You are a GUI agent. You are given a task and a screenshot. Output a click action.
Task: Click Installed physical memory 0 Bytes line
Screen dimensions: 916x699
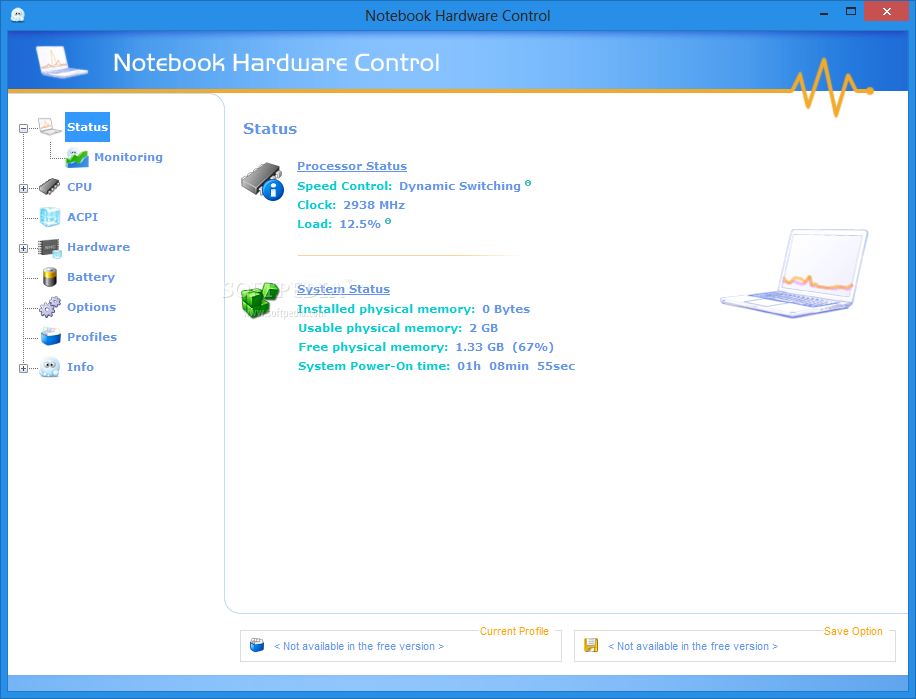[414, 309]
